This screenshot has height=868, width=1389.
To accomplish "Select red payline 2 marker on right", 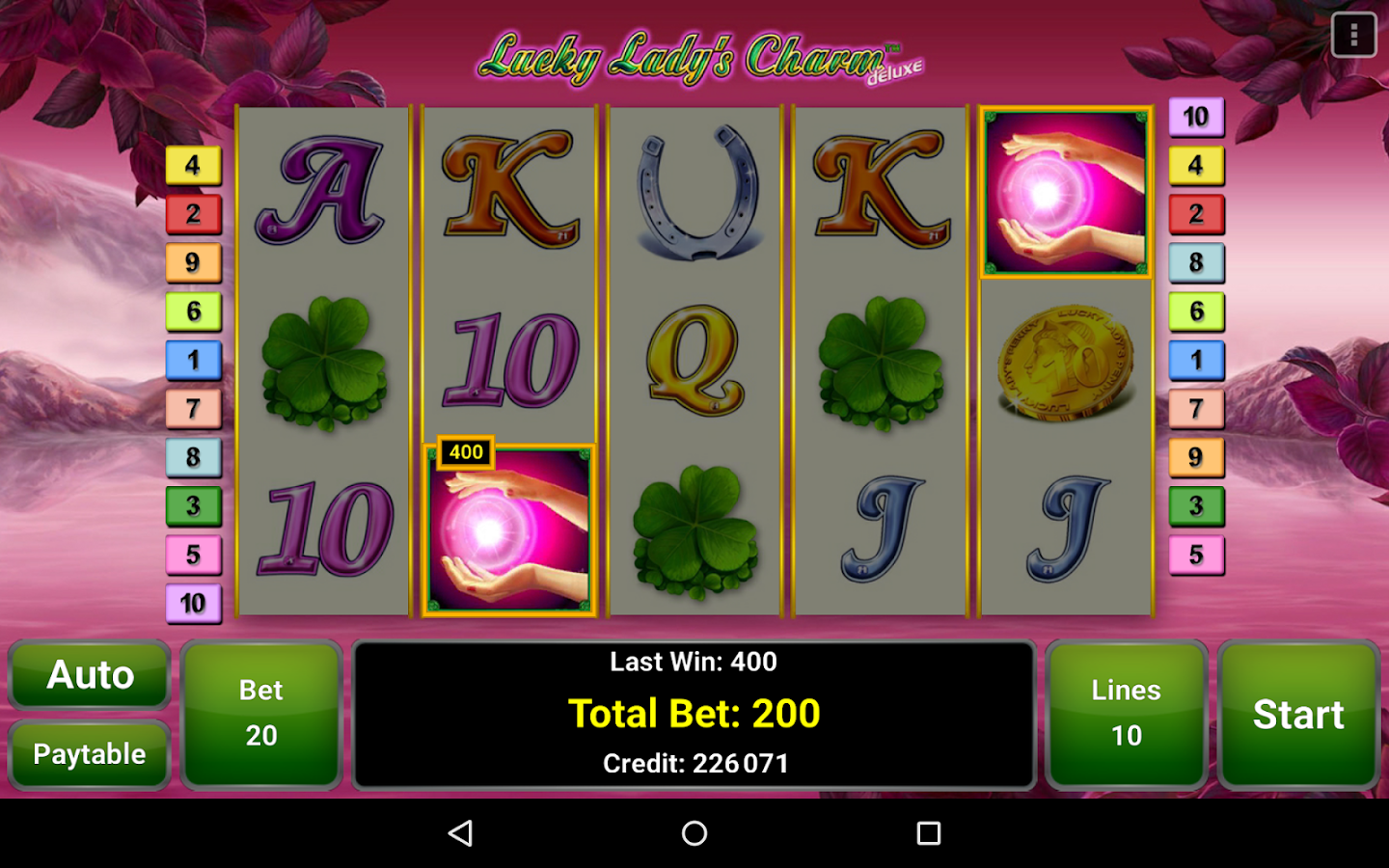I will (1196, 214).
